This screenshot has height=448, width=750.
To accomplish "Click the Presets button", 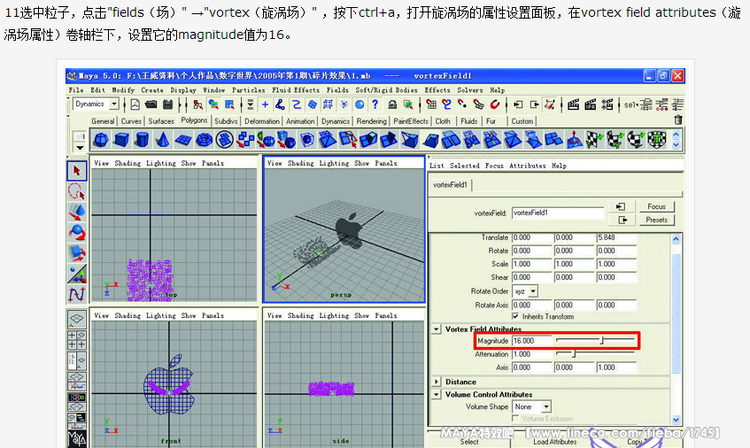I will click(x=656, y=220).
